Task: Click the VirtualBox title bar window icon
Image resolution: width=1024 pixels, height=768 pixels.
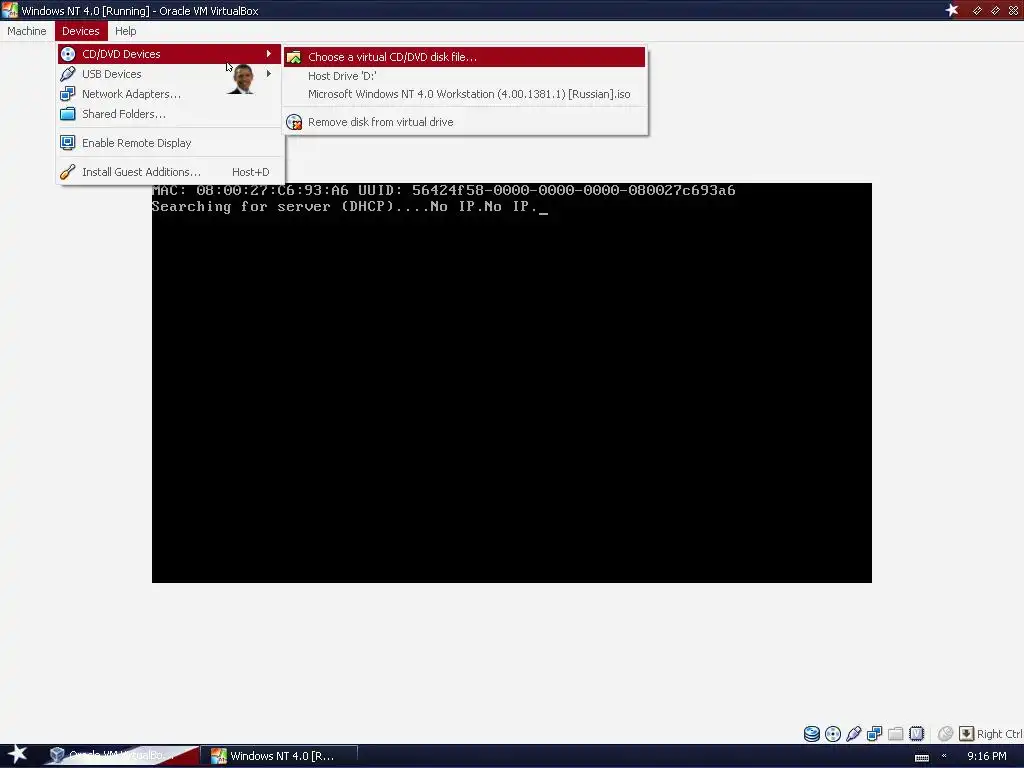Action: (x=10, y=10)
